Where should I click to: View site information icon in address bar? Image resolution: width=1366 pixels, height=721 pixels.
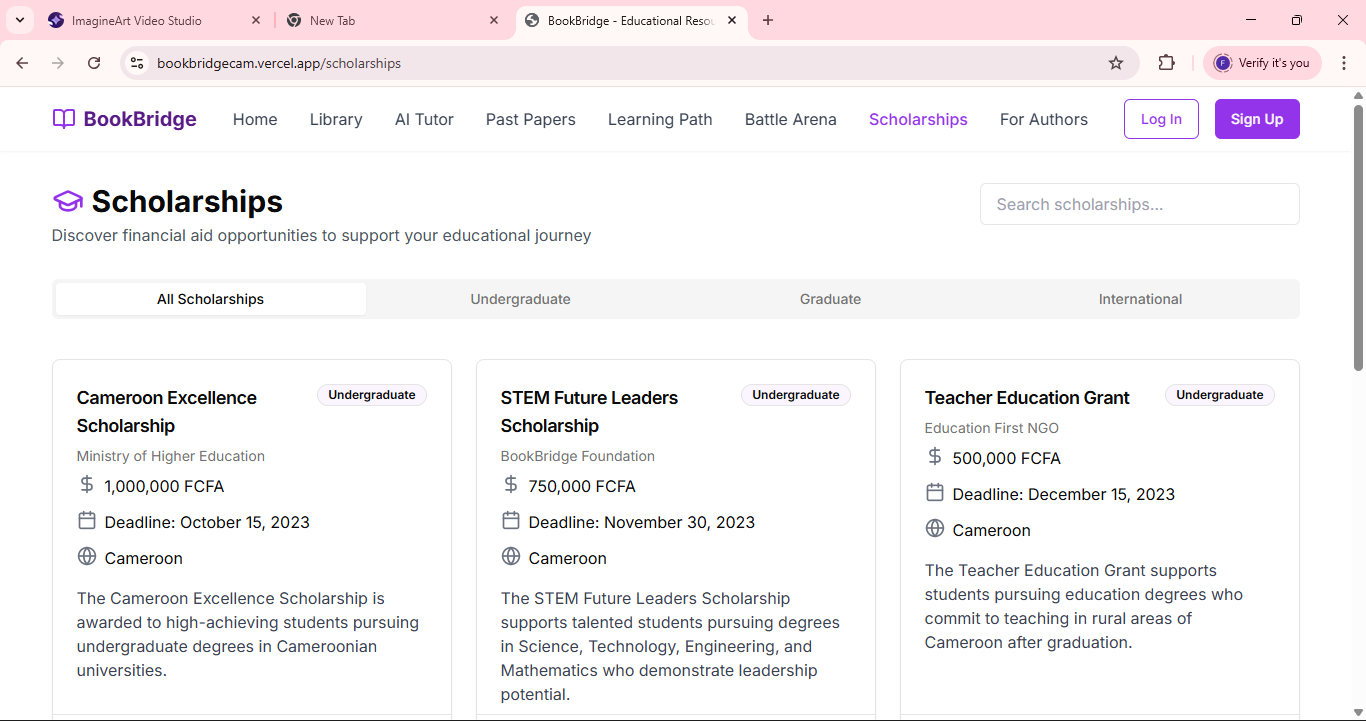(x=137, y=63)
